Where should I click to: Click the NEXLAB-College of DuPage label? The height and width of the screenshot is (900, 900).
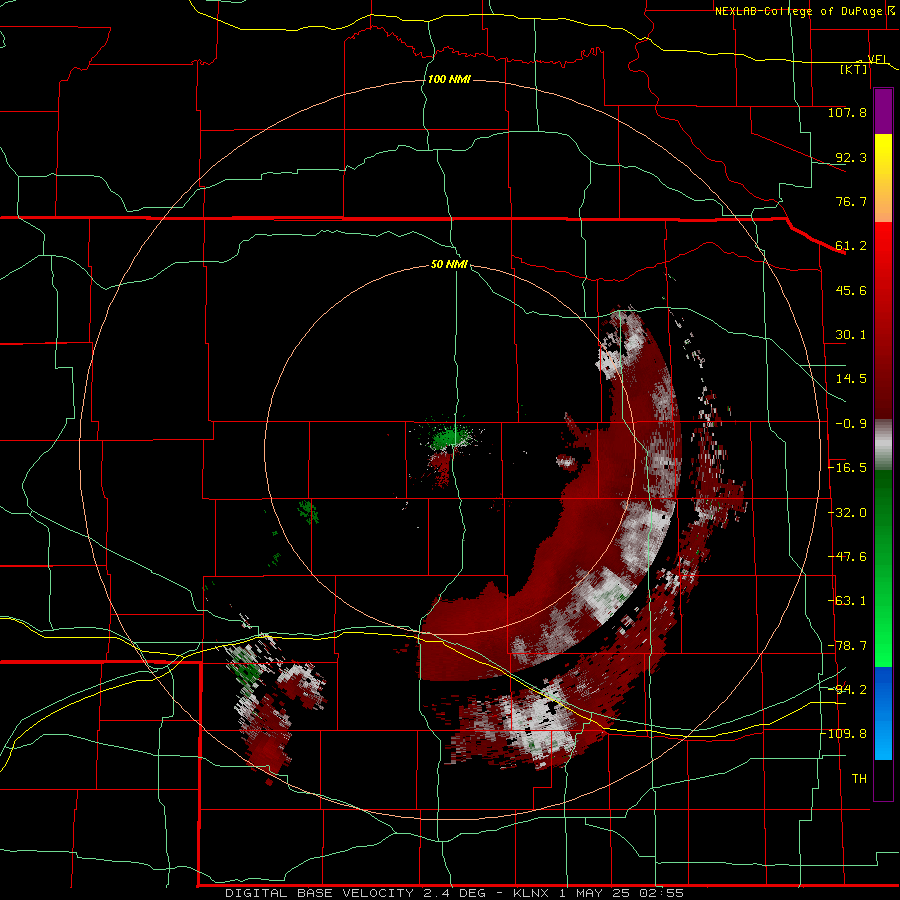tap(801, 11)
